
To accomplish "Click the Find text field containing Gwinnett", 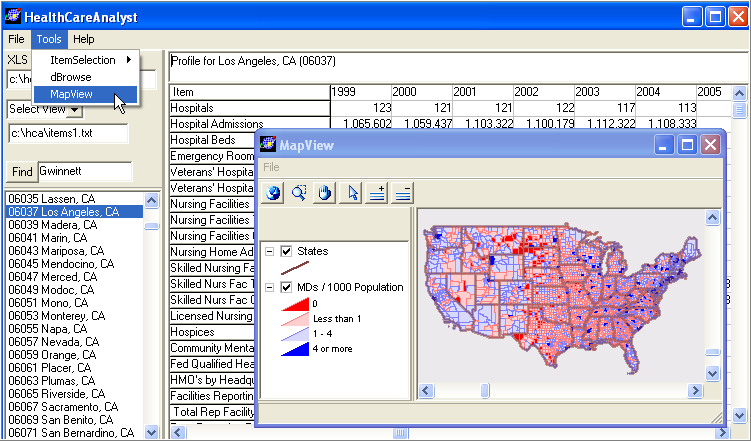I will (84, 171).
